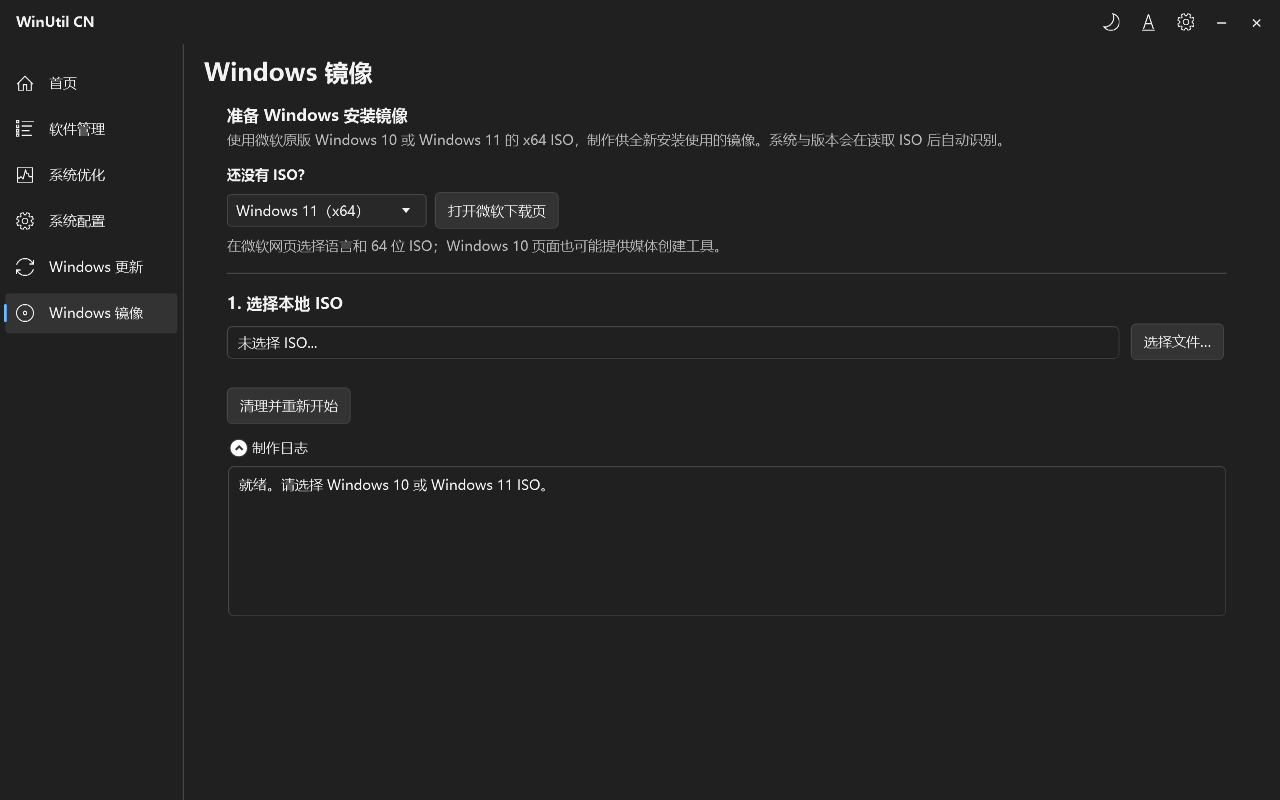Go to the 首页 page

(x=91, y=83)
